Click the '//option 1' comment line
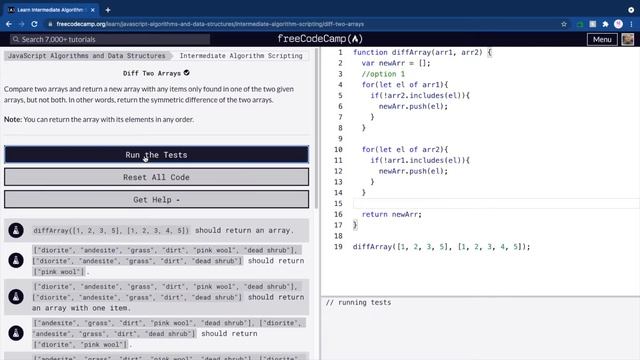This screenshot has height=360, width=640. [383, 74]
